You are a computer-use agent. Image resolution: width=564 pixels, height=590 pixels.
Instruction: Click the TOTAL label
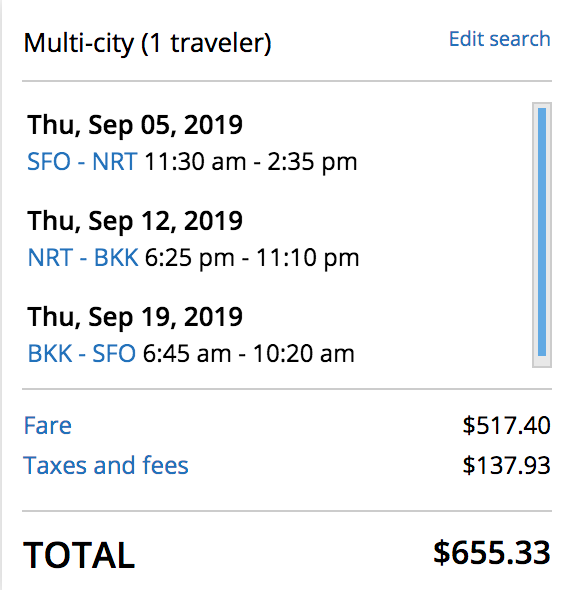pos(79,555)
